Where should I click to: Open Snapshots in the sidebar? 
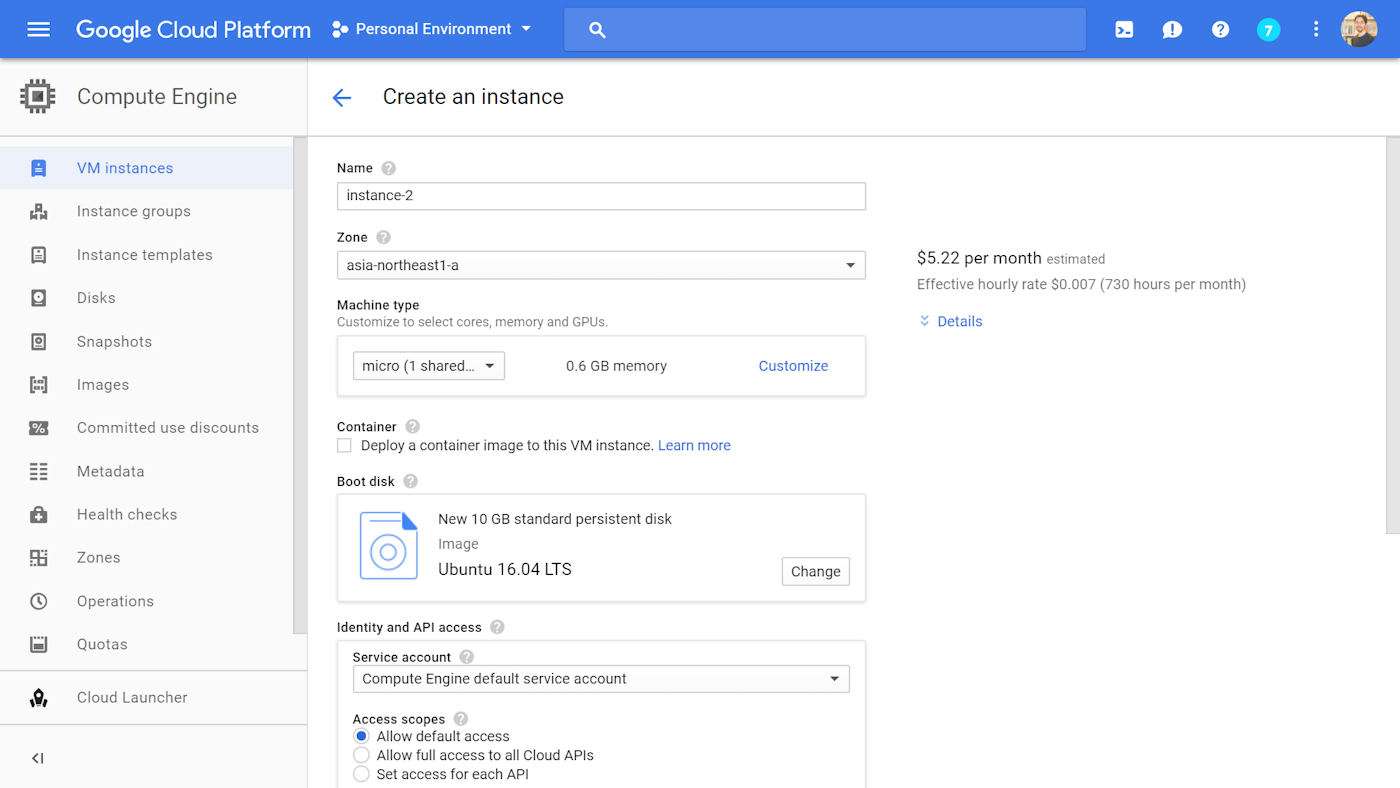point(114,341)
